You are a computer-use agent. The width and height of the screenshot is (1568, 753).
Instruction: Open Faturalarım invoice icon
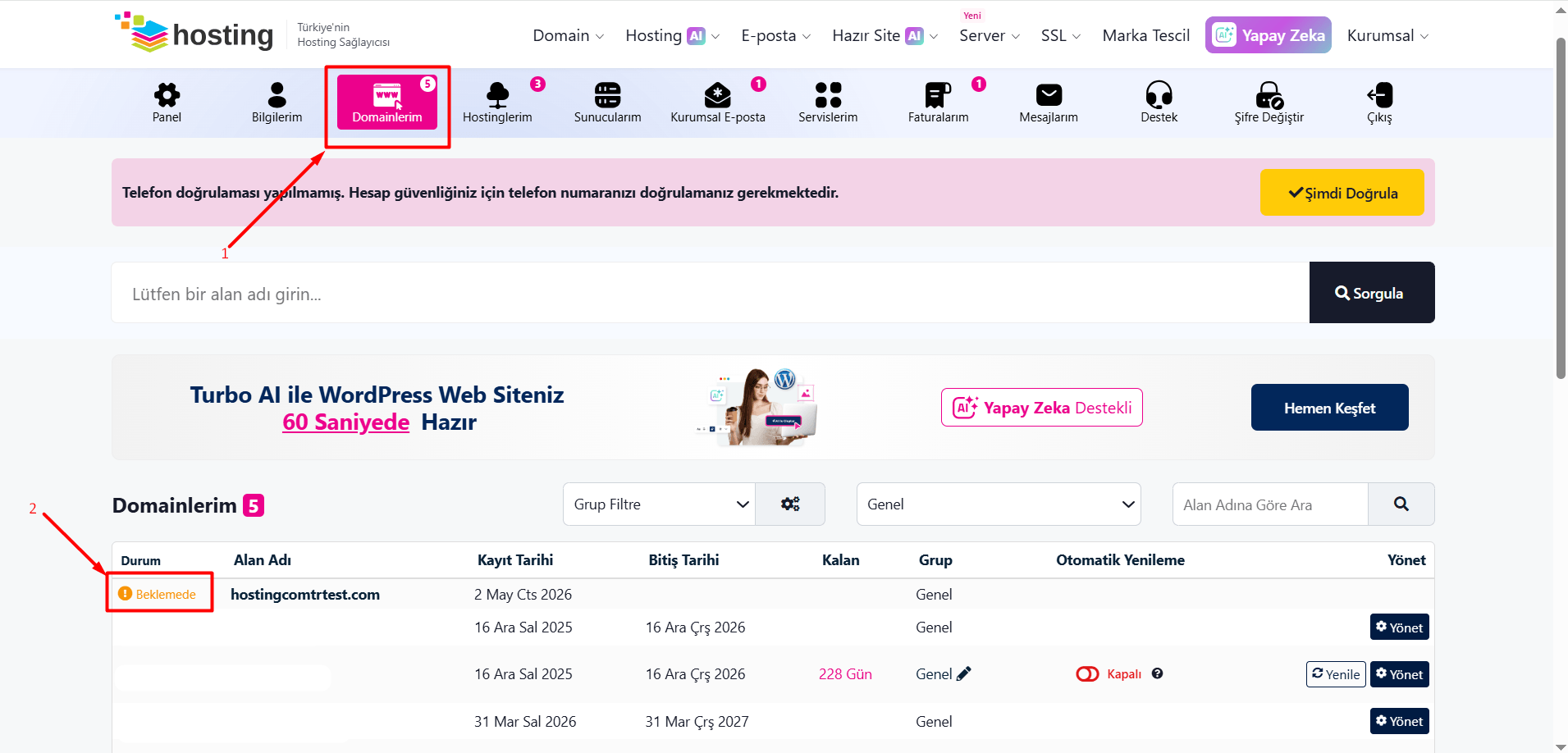[938, 95]
